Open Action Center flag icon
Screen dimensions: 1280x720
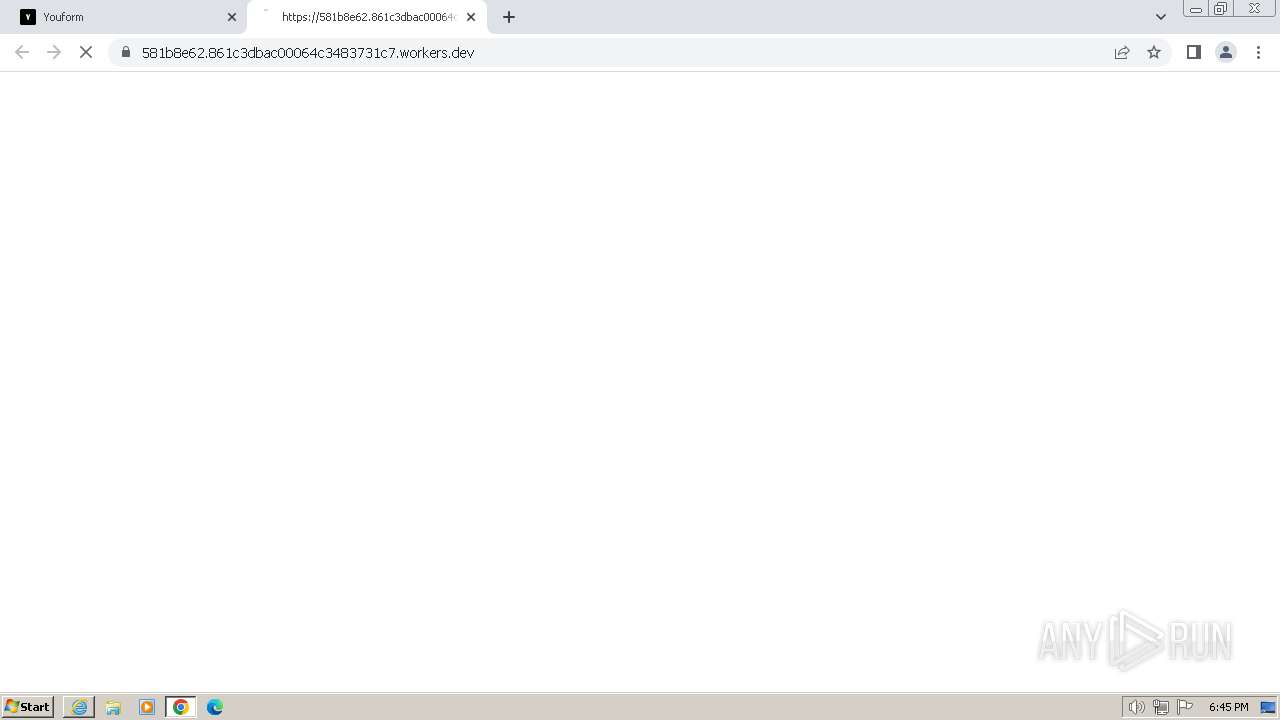tap(1185, 707)
